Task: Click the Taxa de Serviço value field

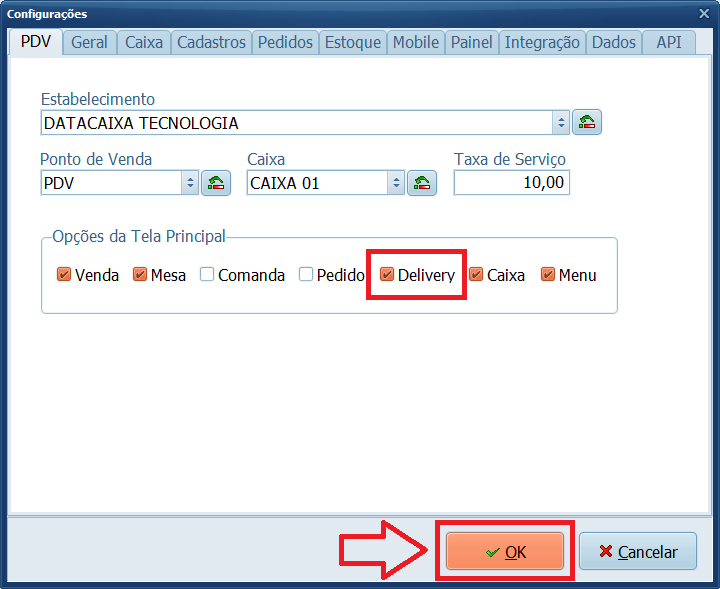Action: (512, 182)
